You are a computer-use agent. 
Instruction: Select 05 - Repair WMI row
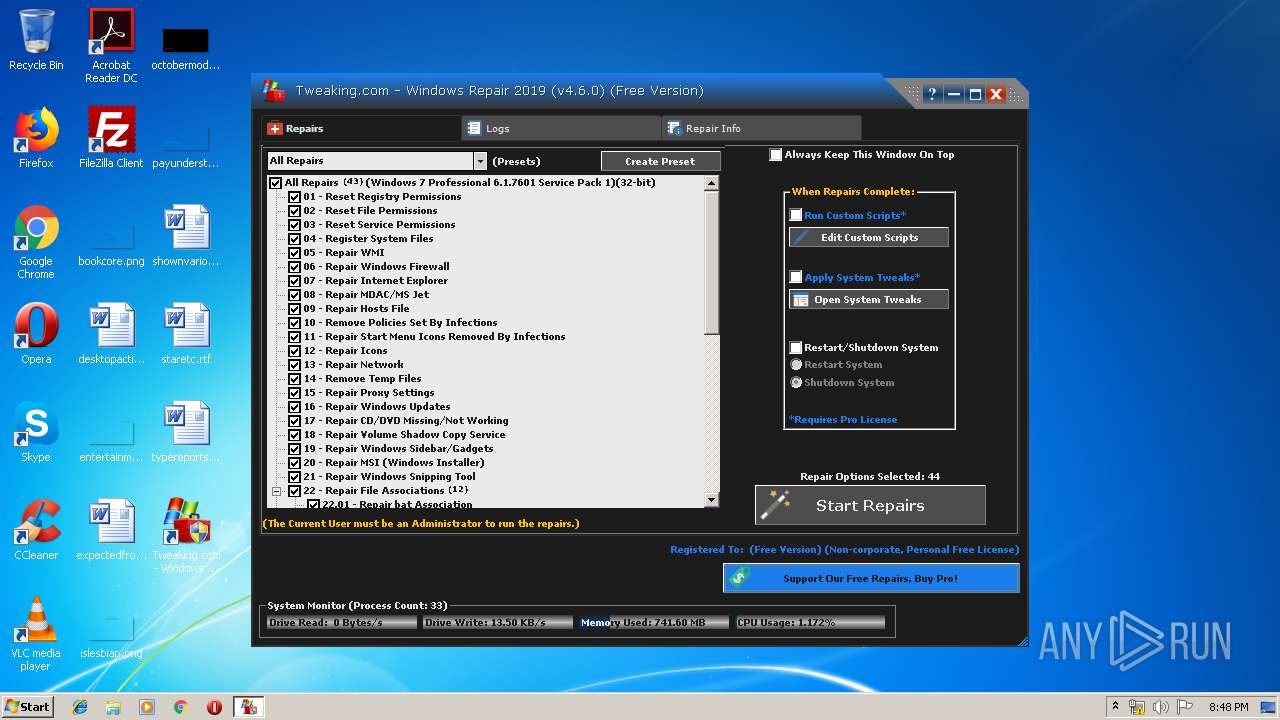click(344, 253)
